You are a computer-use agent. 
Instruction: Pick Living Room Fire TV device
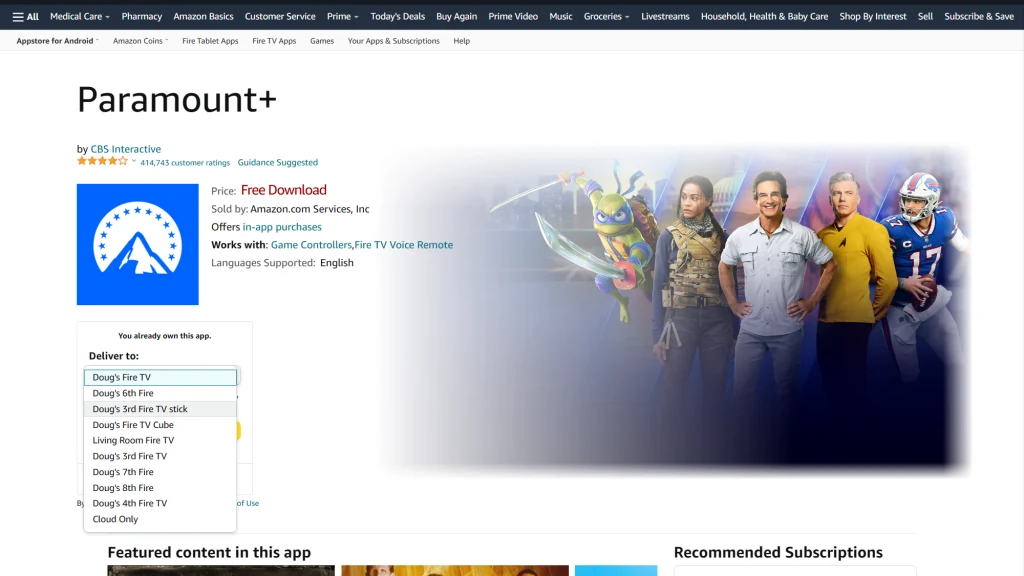click(133, 440)
